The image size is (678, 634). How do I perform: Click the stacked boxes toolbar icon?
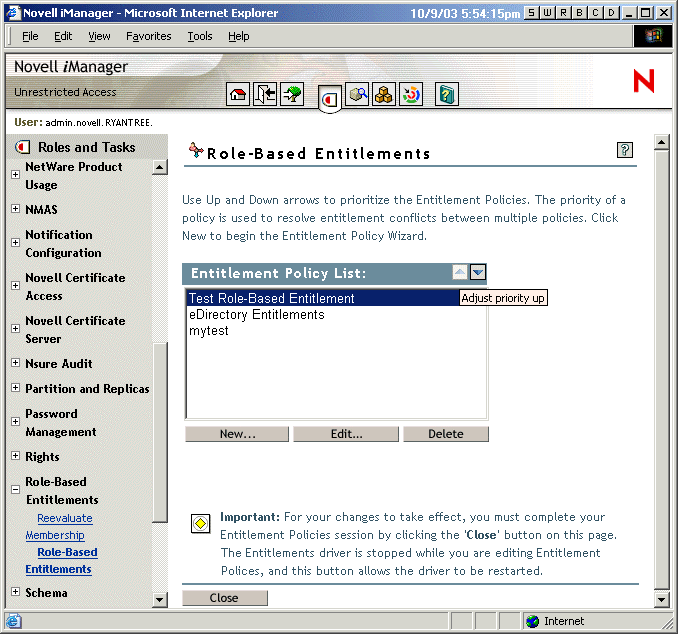coord(384,94)
